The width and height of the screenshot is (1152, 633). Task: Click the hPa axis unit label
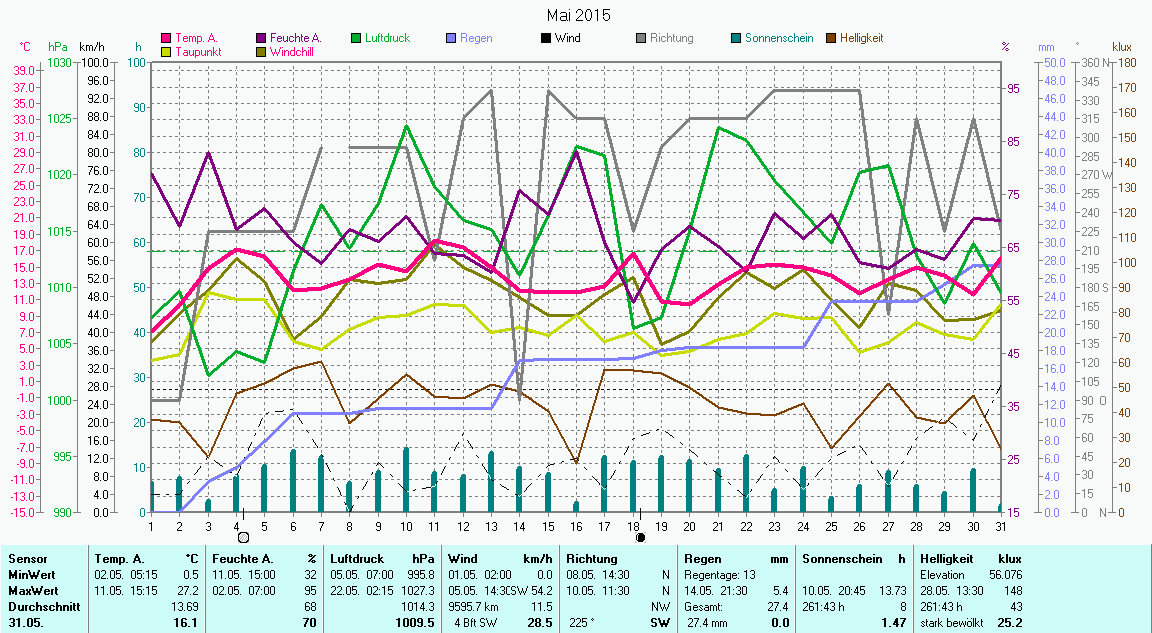point(58,47)
